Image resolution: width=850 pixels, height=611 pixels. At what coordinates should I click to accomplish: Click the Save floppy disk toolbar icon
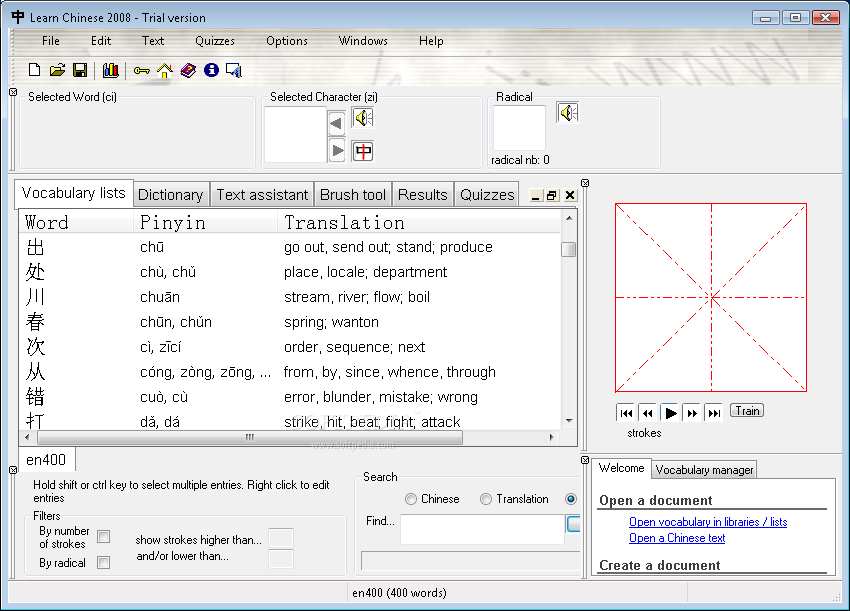tap(80, 70)
